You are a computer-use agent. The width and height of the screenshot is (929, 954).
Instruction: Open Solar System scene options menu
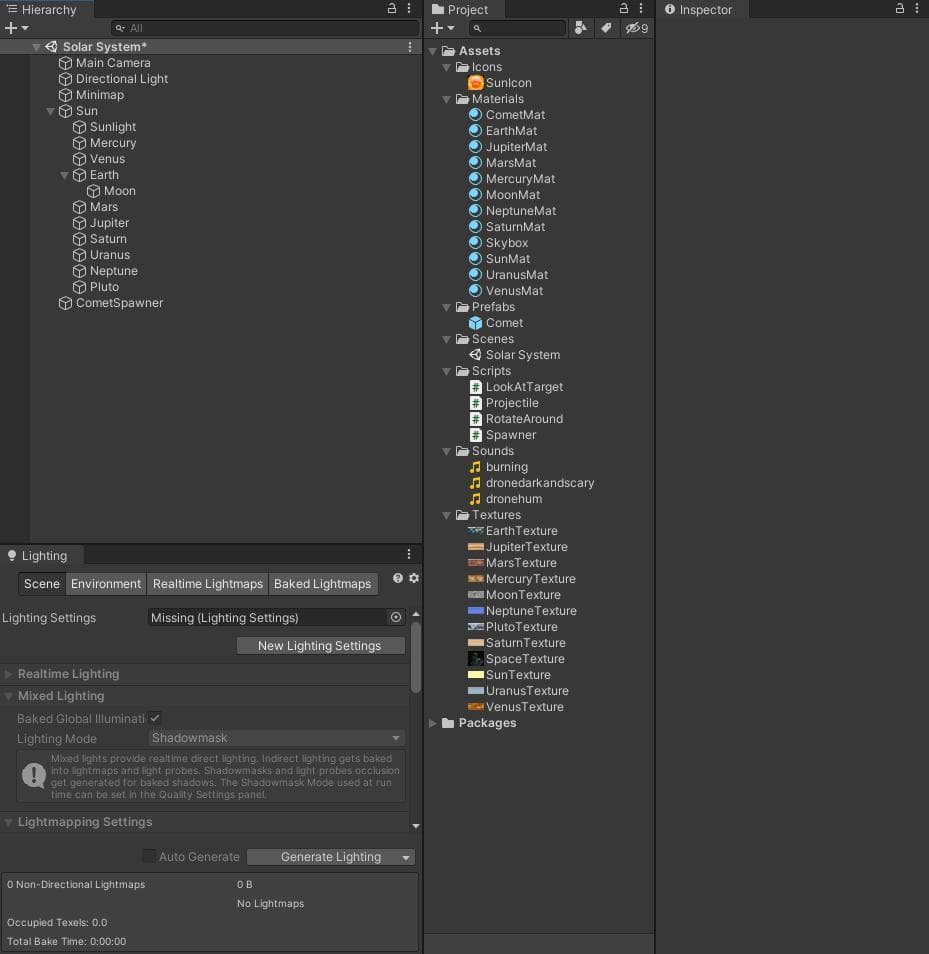point(410,47)
